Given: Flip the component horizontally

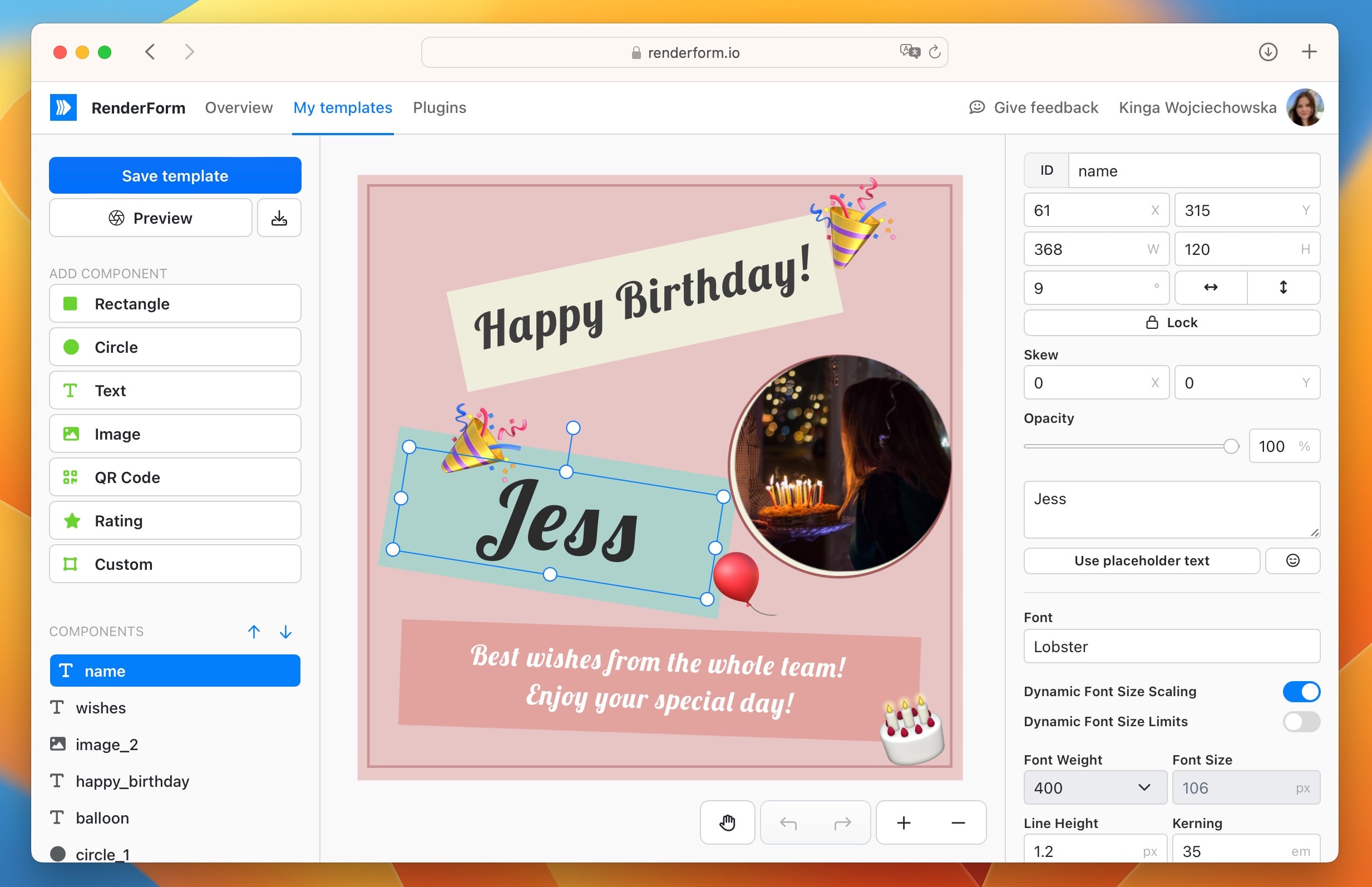Looking at the screenshot, I should coord(1210,287).
